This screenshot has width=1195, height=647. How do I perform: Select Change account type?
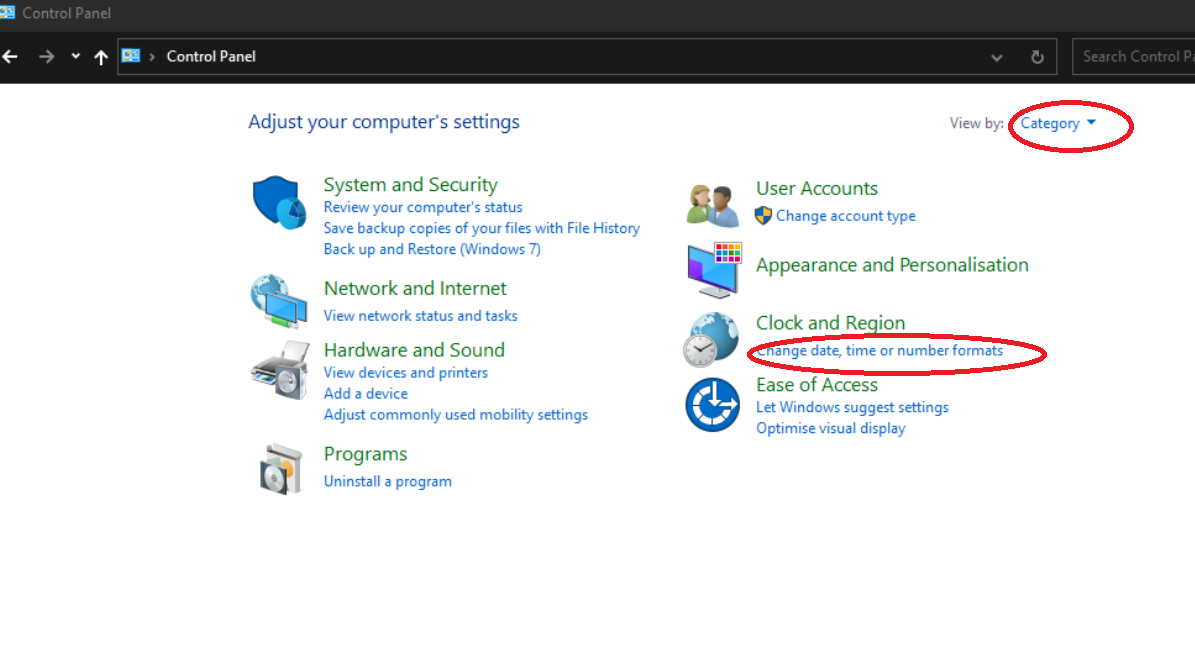845,216
